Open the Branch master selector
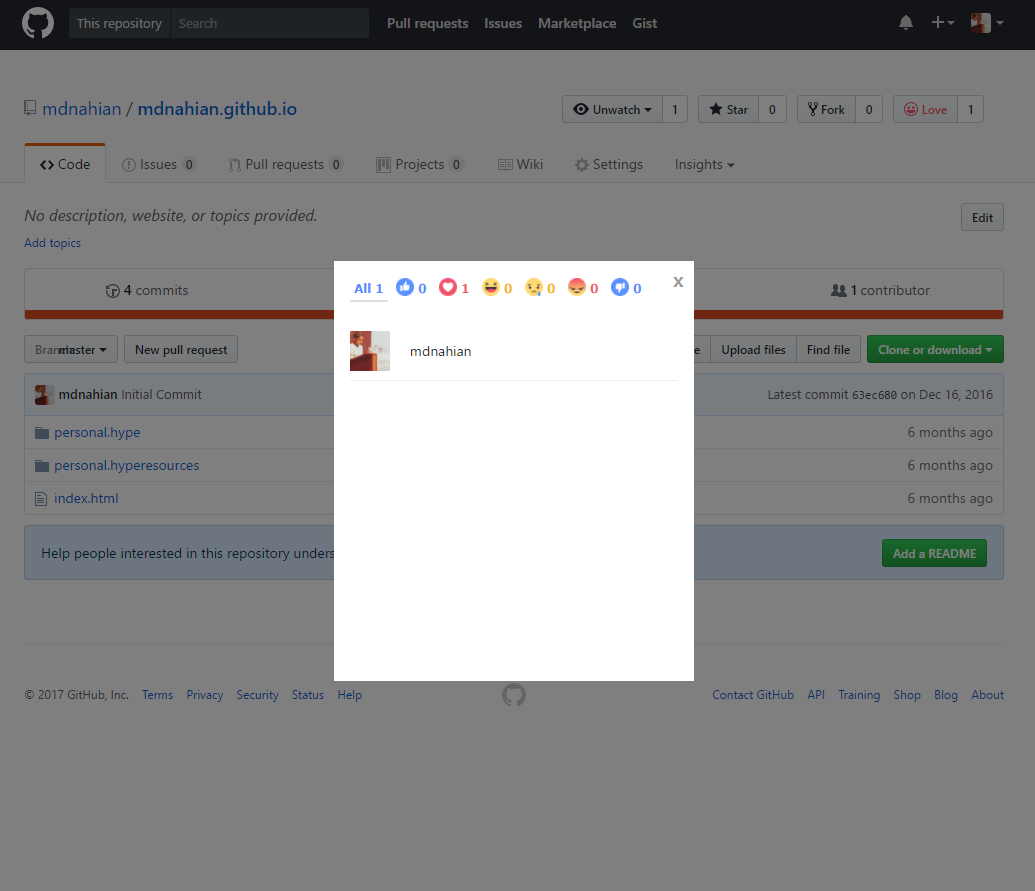This screenshot has width=1035, height=891. [71, 350]
